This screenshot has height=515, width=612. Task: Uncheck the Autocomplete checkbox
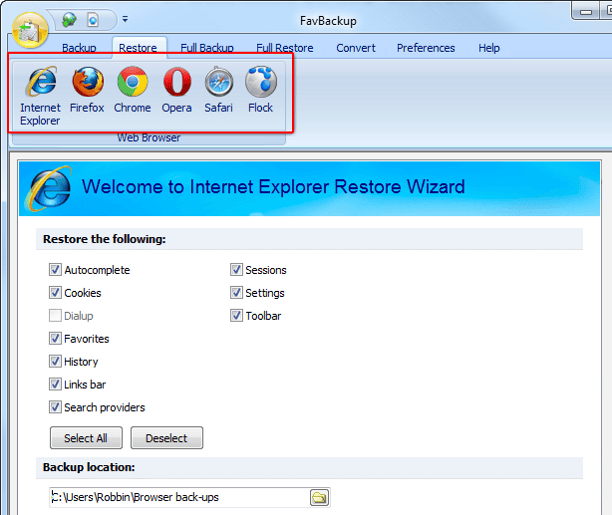click(55, 269)
